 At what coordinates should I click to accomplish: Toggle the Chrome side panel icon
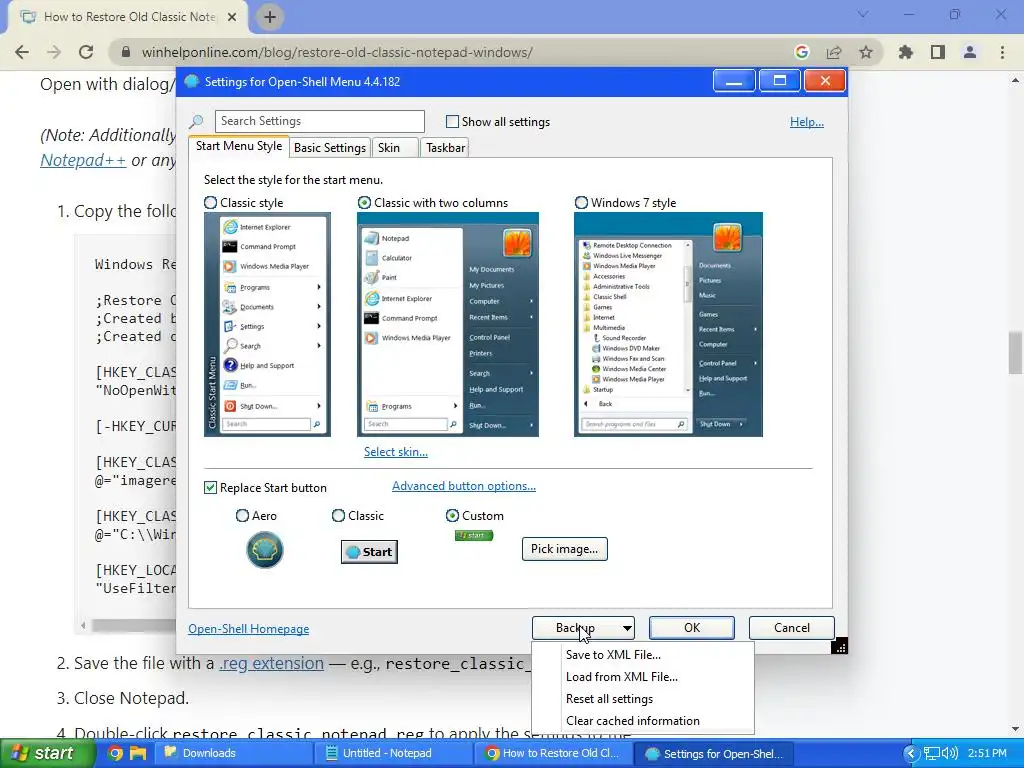pyautogui.click(x=938, y=52)
